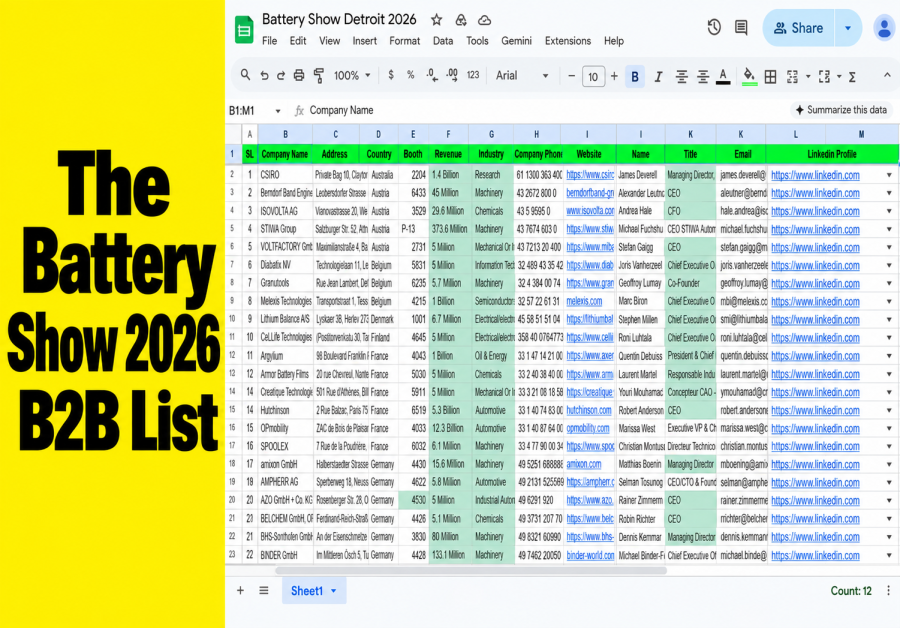This screenshot has height=628, width=900.
Task: Click the search magnifier in toolbar
Action: (x=245, y=75)
